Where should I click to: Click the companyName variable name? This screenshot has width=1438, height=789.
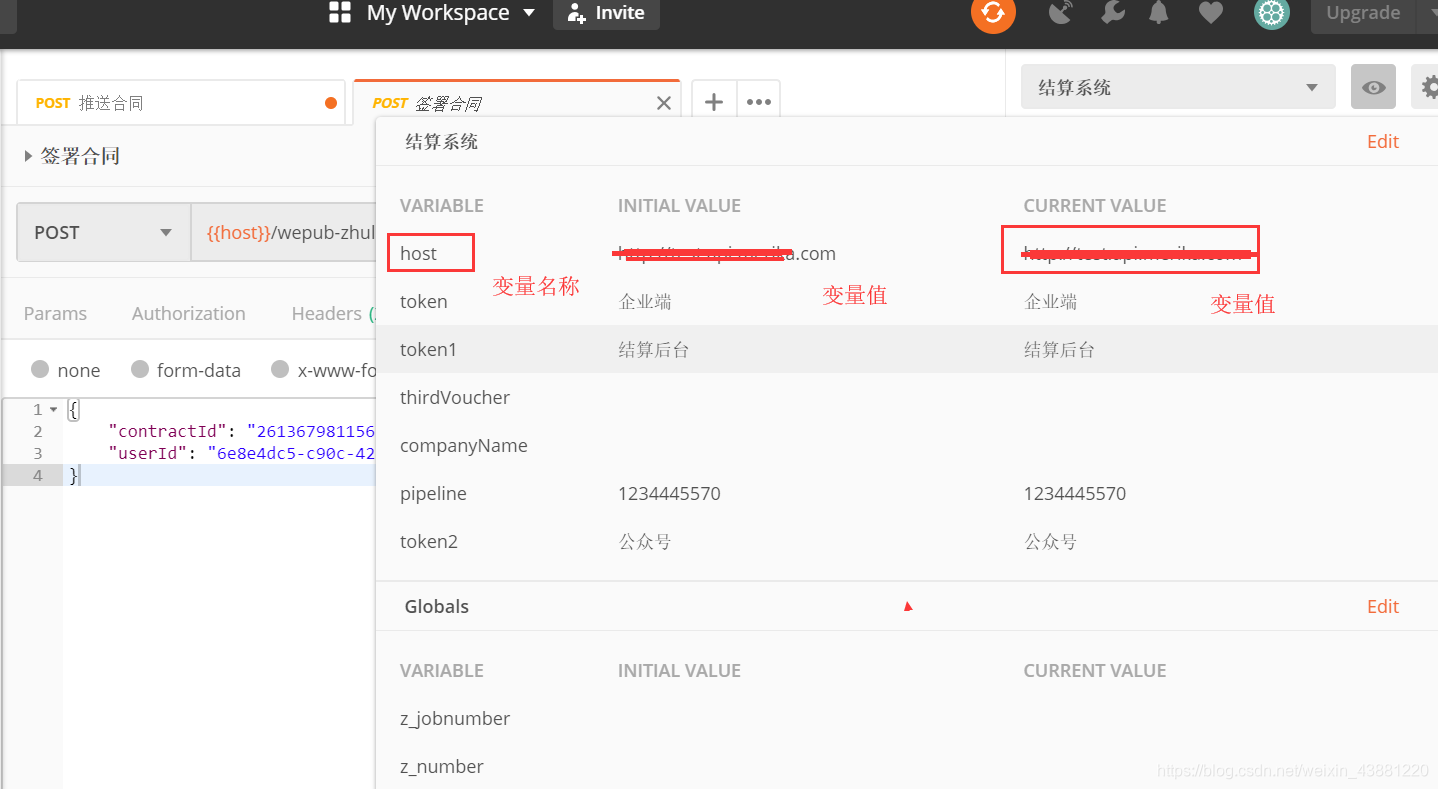click(x=464, y=445)
